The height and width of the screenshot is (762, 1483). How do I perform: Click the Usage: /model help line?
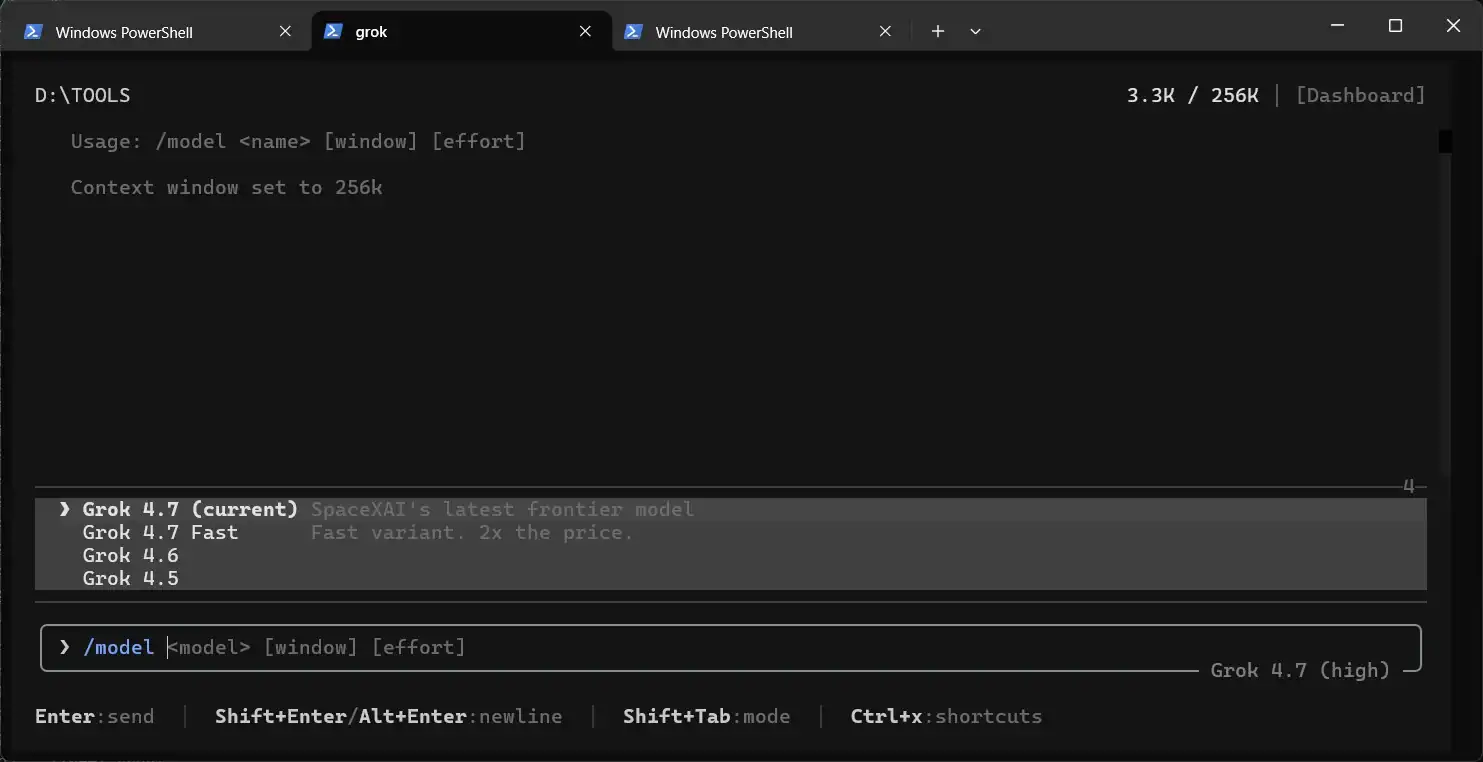tap(298, 141)
